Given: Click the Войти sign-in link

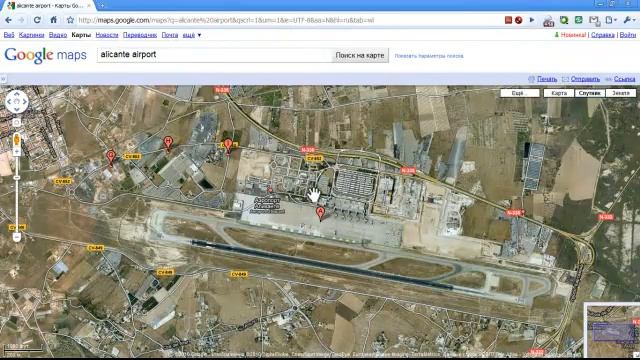Looking at the screenshot, I should [628, 35].
